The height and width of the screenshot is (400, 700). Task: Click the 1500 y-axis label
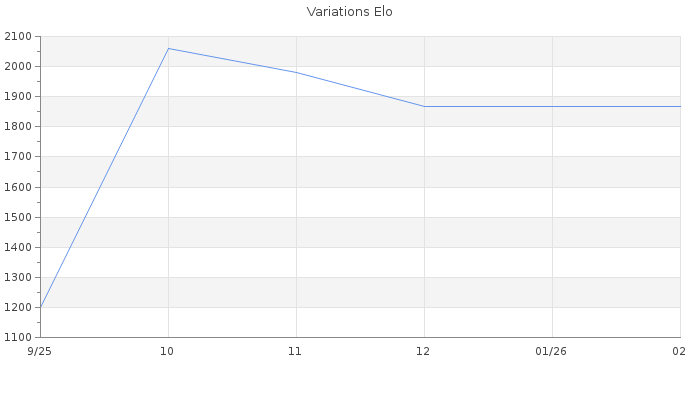(x=17, y=217)
